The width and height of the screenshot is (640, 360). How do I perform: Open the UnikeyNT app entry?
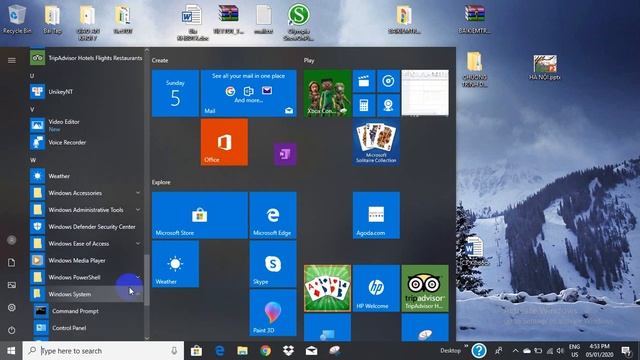(x=86, y=92)
